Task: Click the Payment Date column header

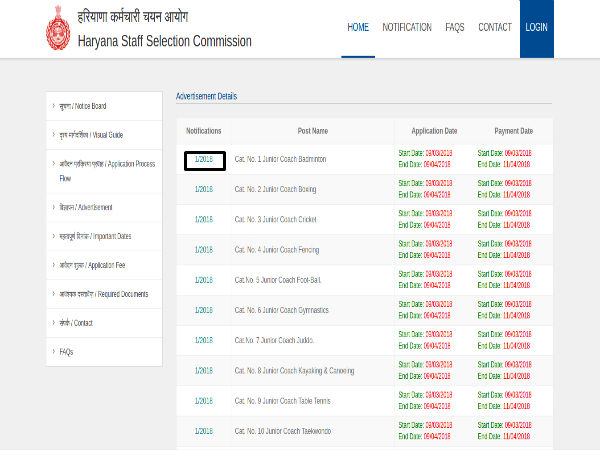Action: tap(514, 131)
